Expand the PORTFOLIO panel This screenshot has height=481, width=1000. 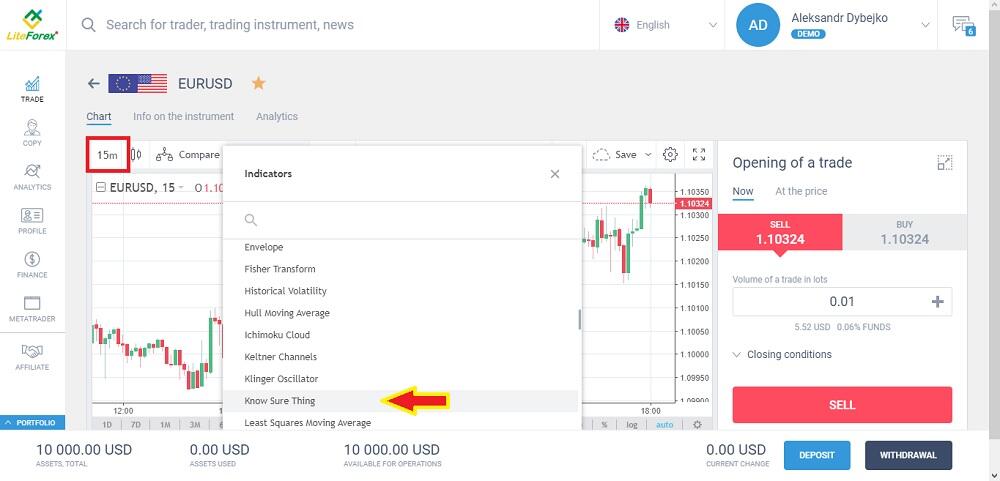coord(32,422)
